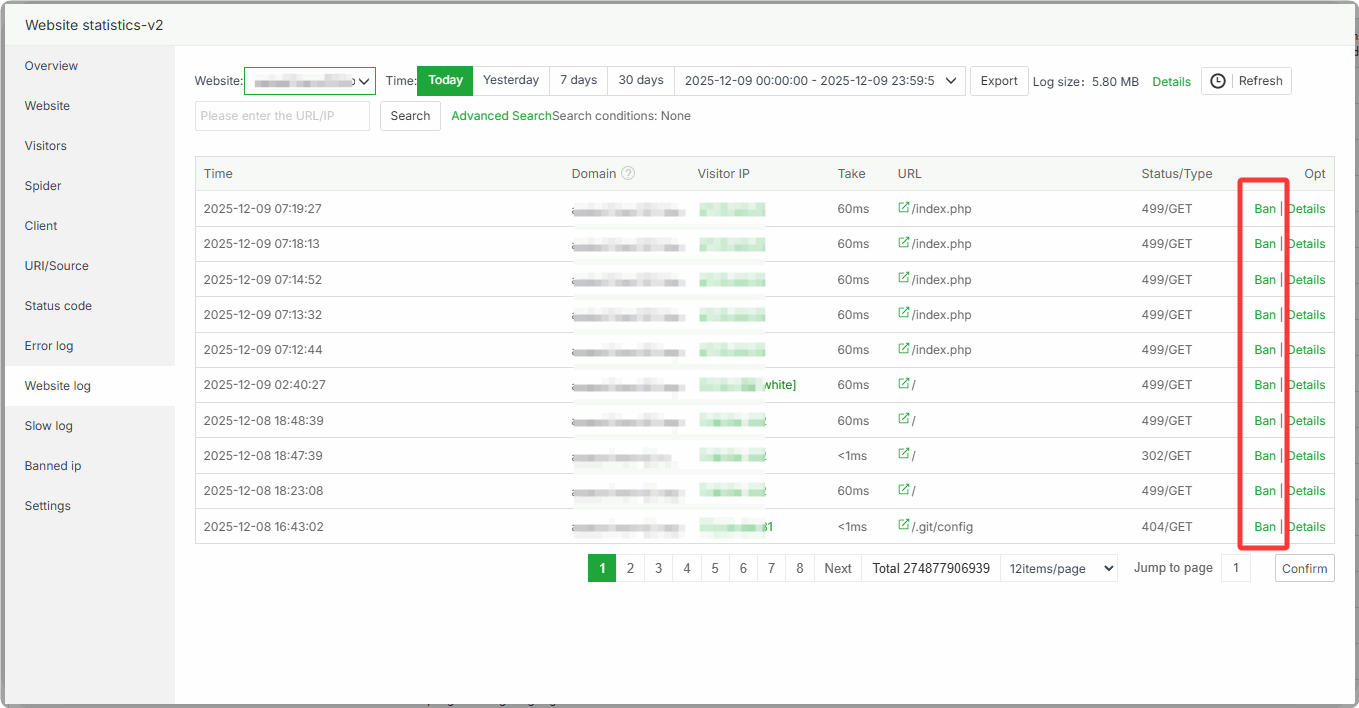Switch to the Spider menu item
Screen dimensions: 1359x708
(x=43, y=186)
